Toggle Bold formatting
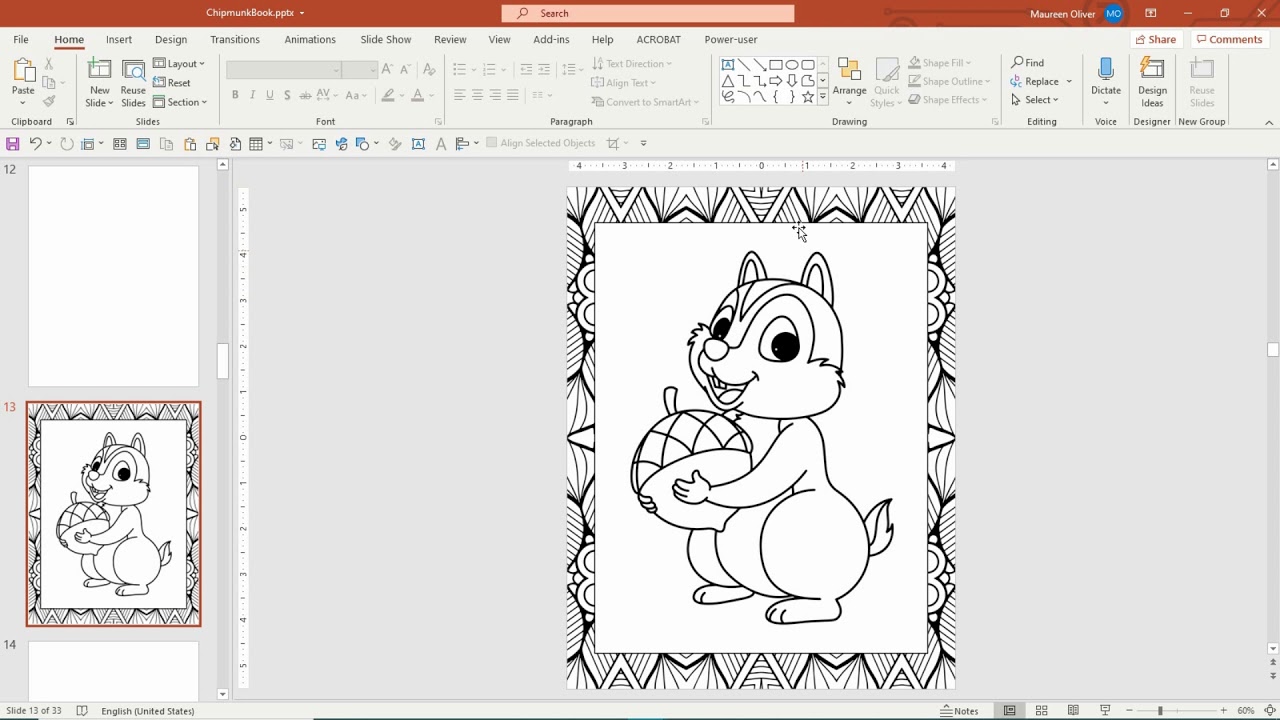 coord(235,96)
